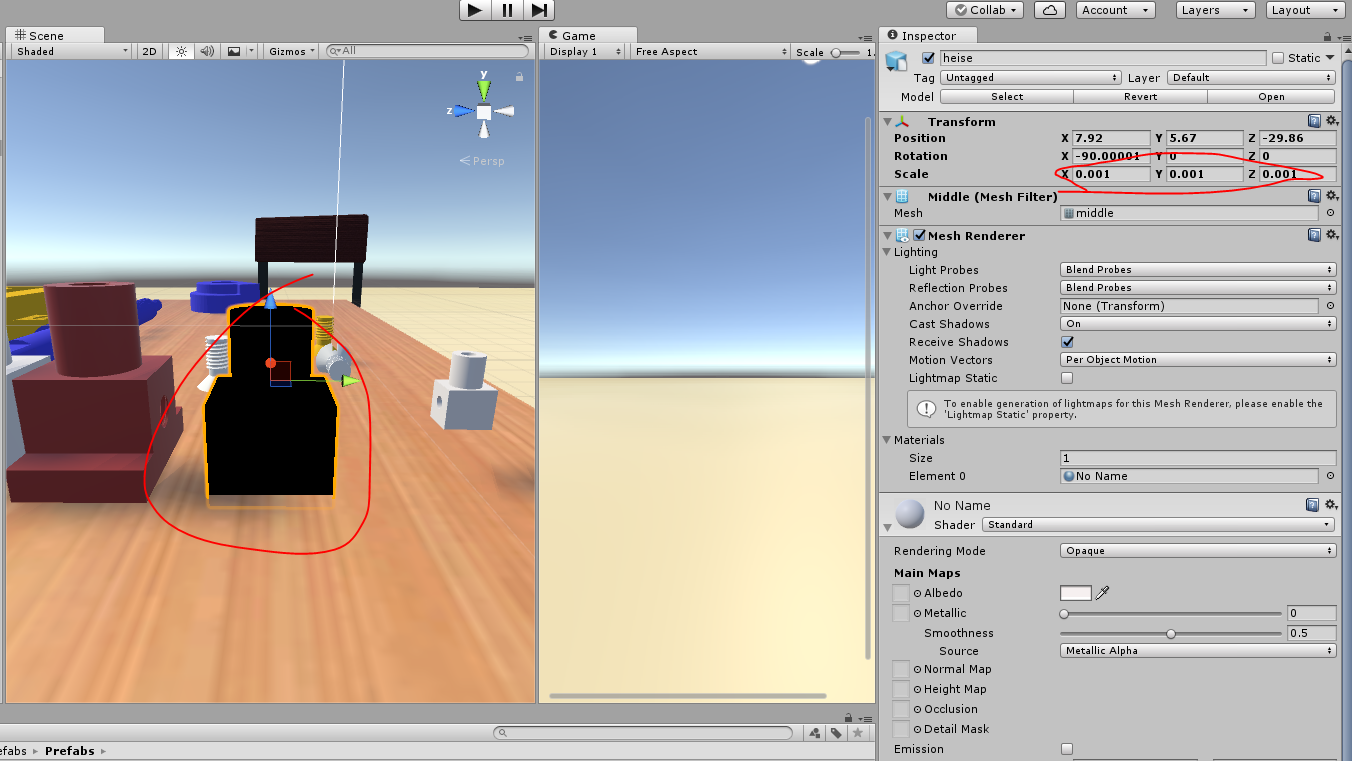Image resolution: width=1352 pixels, height=761 pixels.
Task: Pick Albedo color with the eyedropper
Action: 1102,593
